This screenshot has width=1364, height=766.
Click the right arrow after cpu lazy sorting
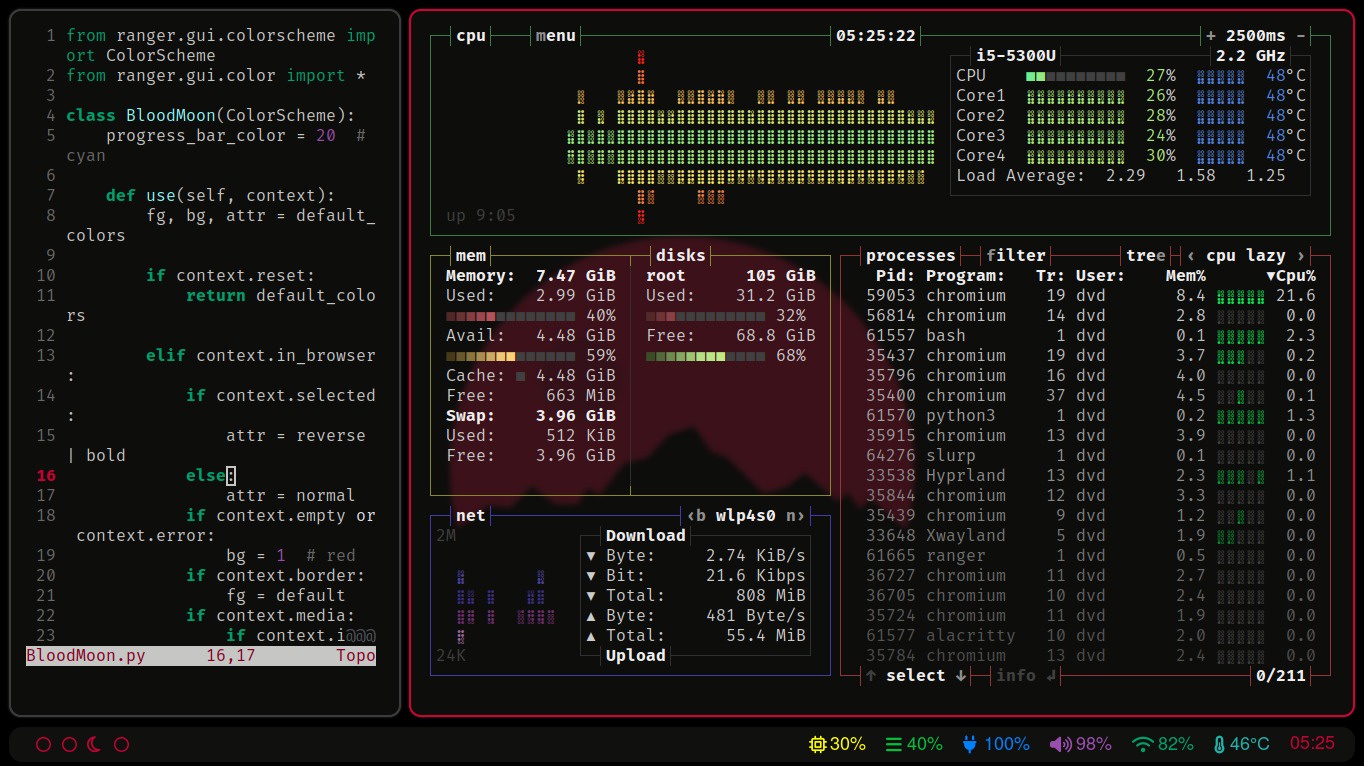pyautogui.click(x=1301, y=255)
